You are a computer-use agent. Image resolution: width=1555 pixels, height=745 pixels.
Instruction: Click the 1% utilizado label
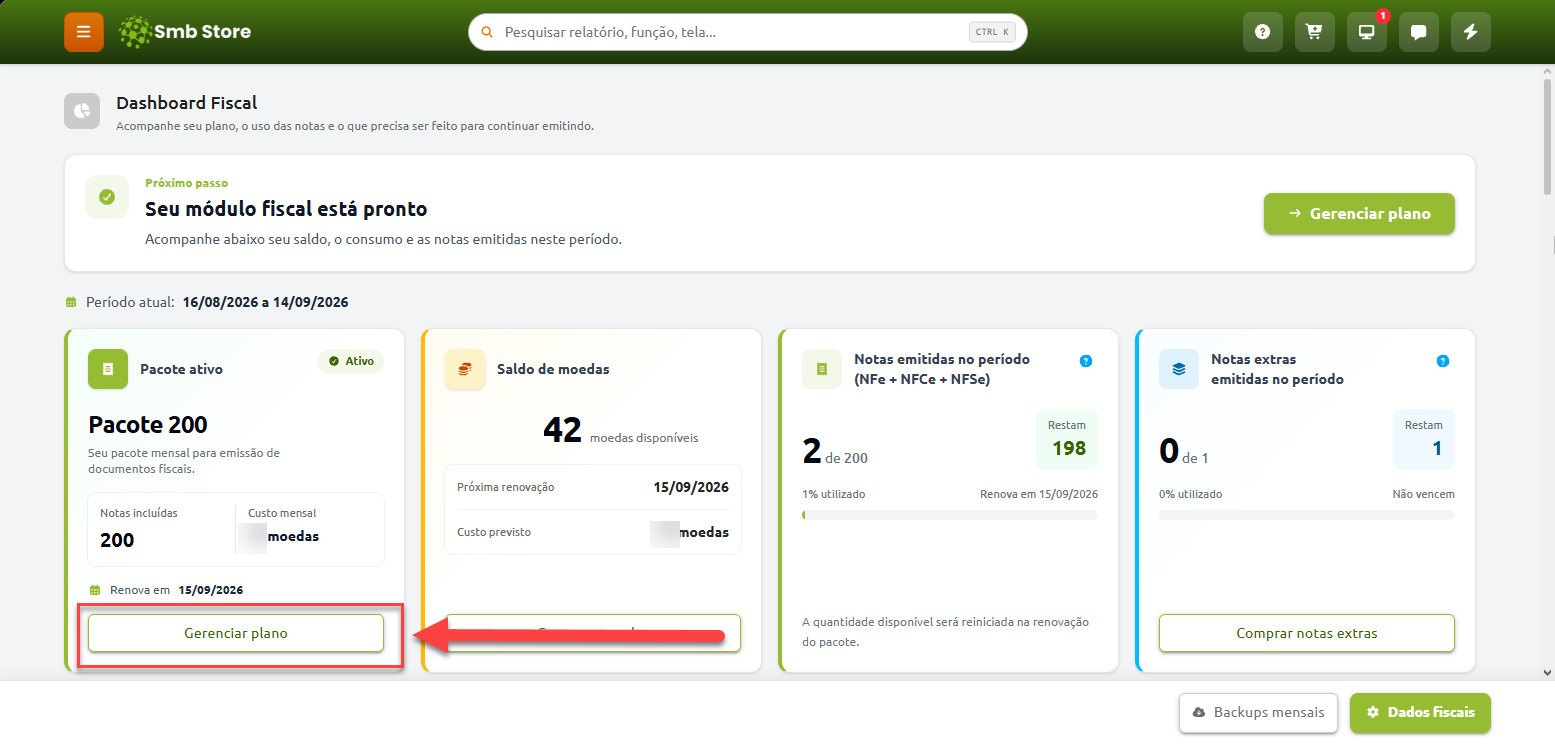coord(834,494)
